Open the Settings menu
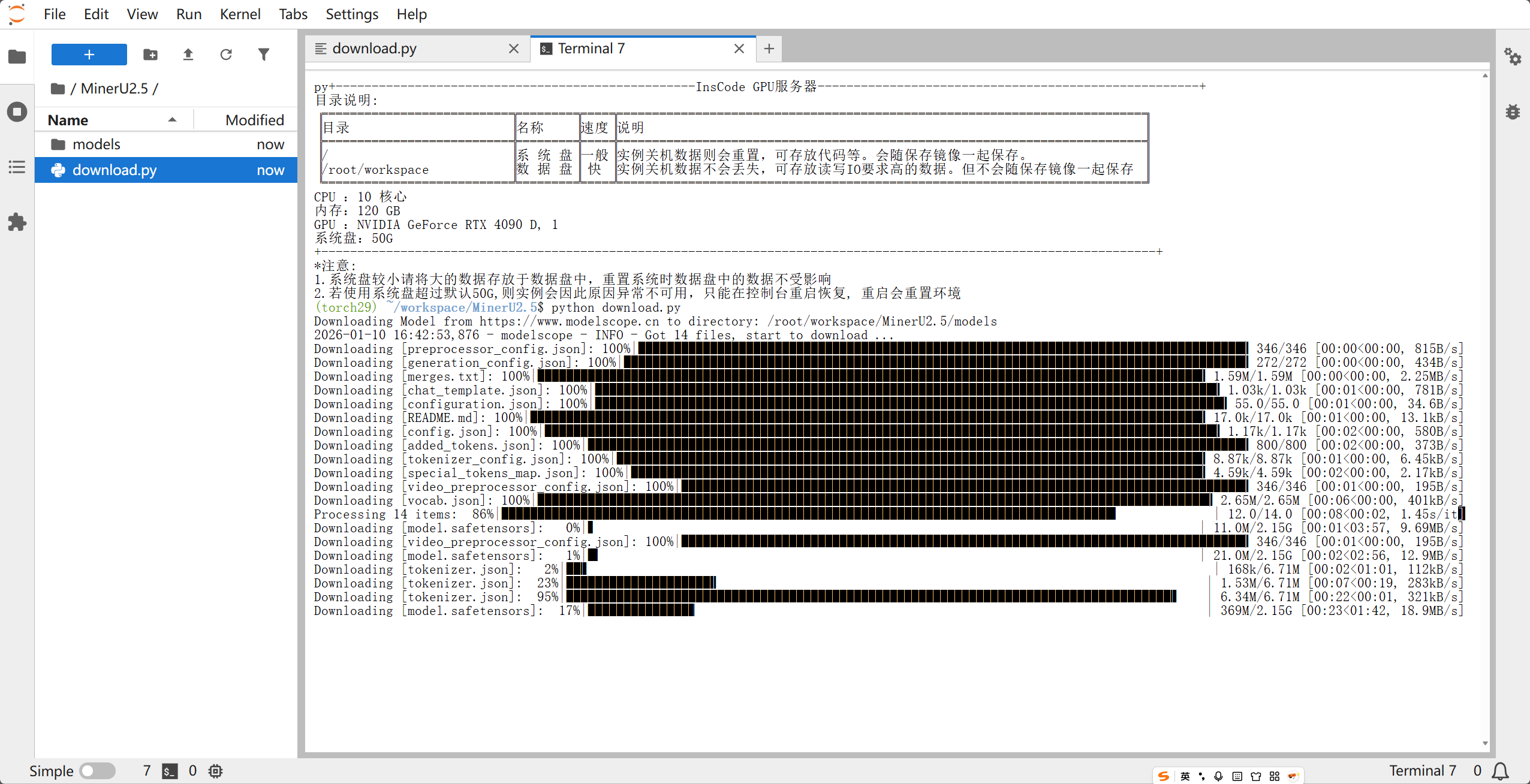Viewport: 1530px width, 784px height. tap(352, 14)
